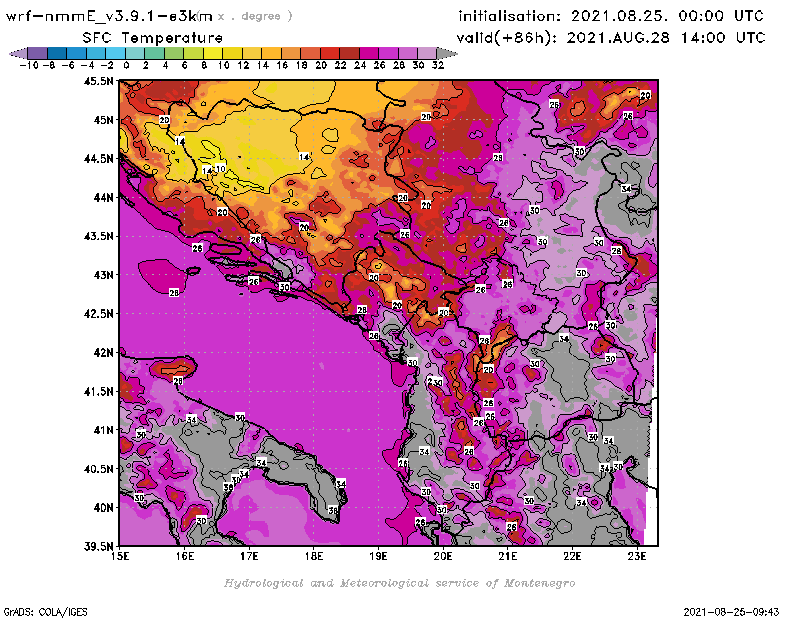Click the '44.5N' latitude axis label
800x618 pixels.
98,159
